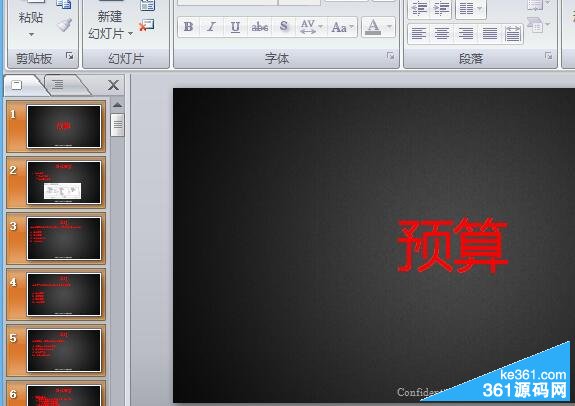Select slide 1 thumbnail
The height and width of the screenshot is (406, 575).
[x=56, y=127]
